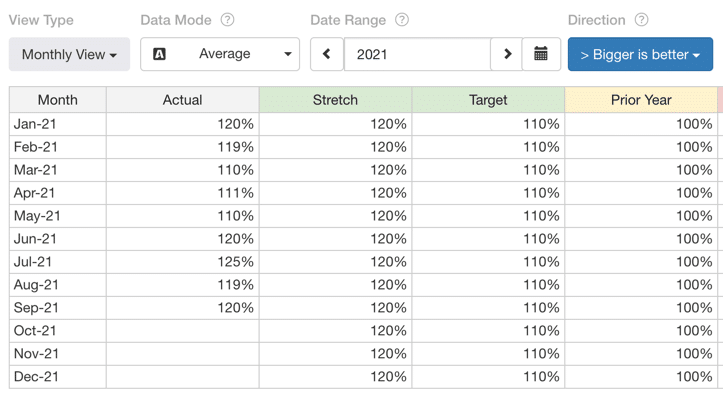Select the Actual cell for Jul-21 showing 125%
The height and width of the screenshot is (406, 723).
click(183, 262)
